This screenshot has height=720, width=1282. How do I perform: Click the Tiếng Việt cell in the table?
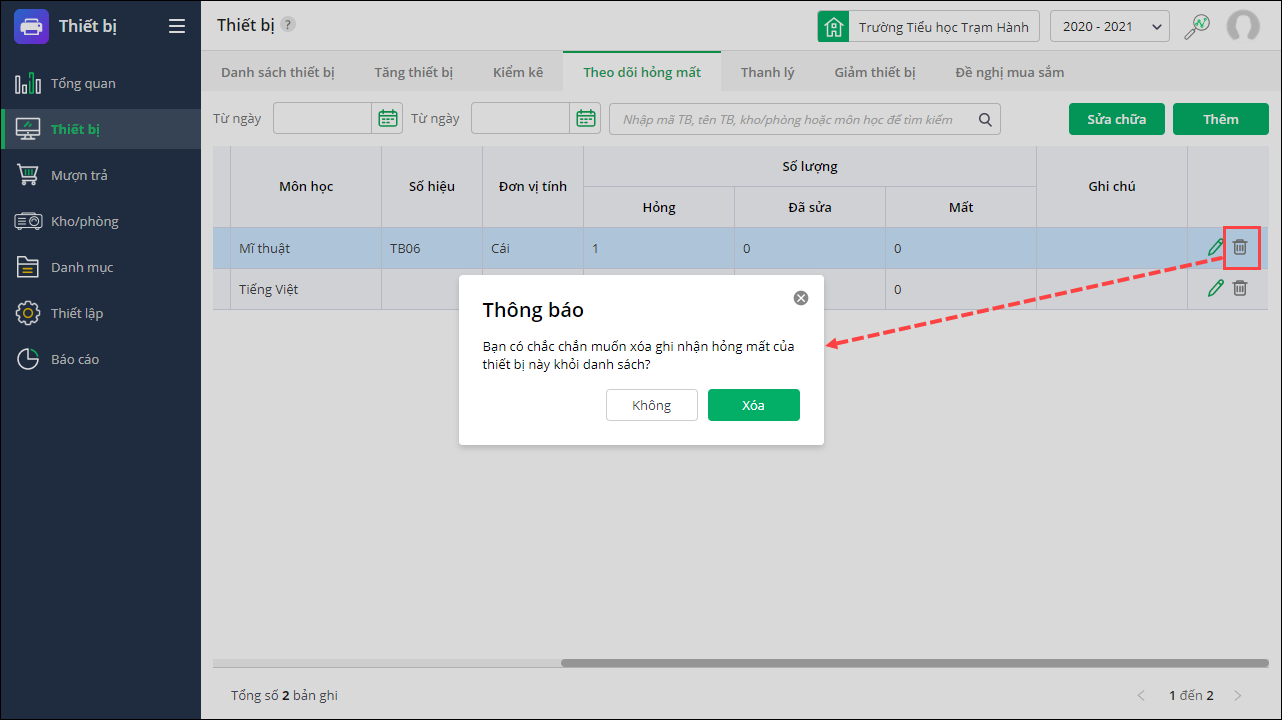(306, 289)
